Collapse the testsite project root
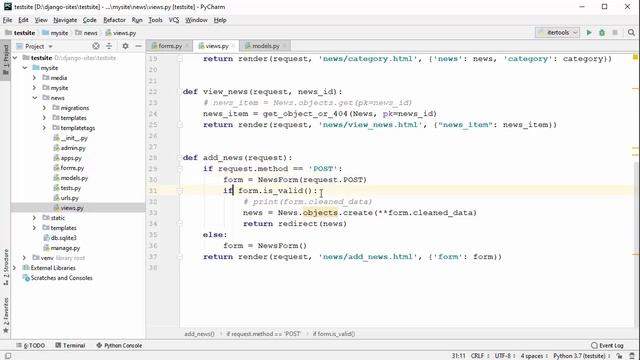This screenshot has width=640, height=360. tap(15, 58)
